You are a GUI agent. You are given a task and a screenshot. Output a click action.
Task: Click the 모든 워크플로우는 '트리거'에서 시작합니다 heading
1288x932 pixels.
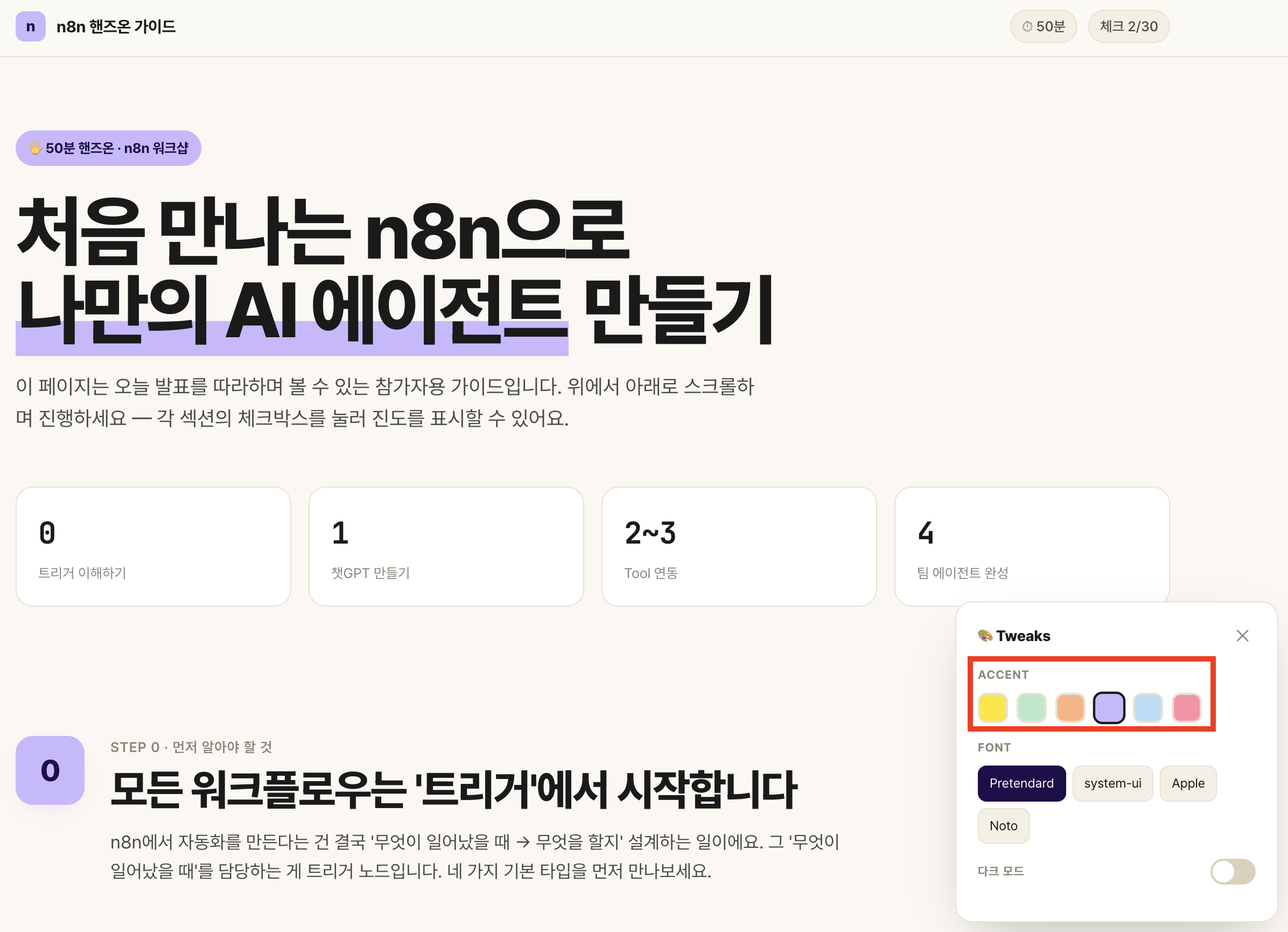454,789
